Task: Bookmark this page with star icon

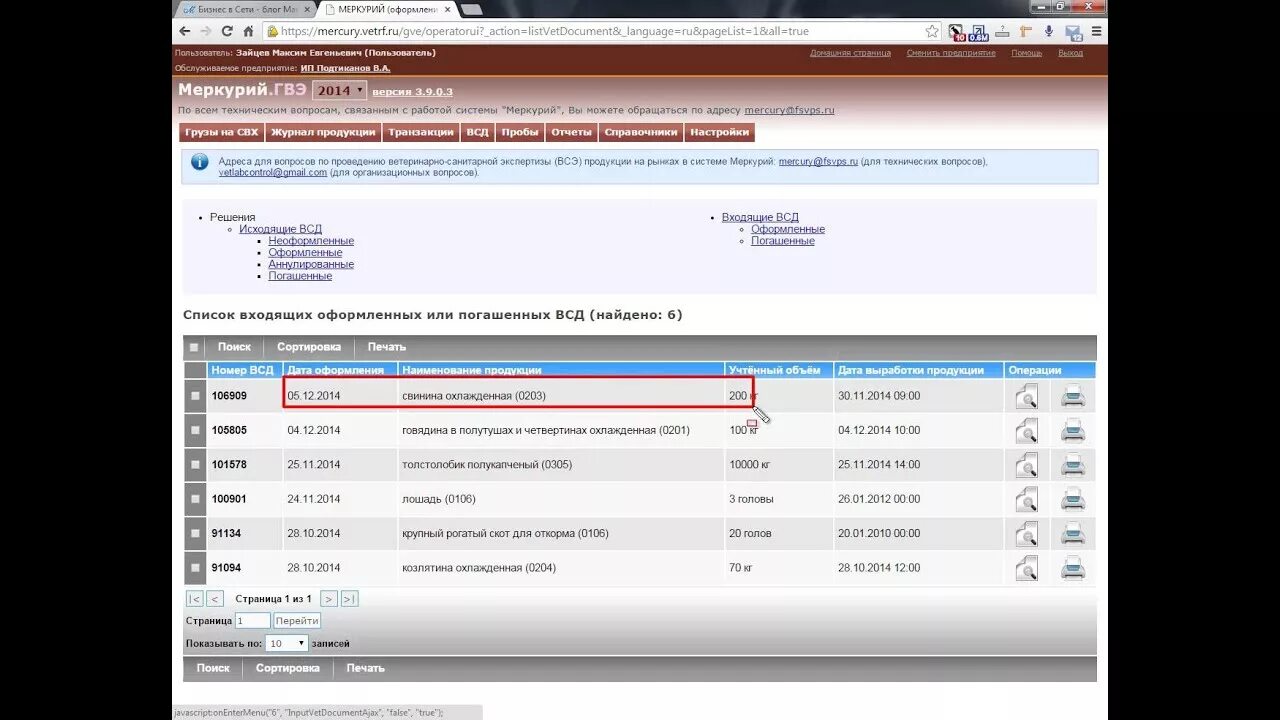Action: [932, 31]
